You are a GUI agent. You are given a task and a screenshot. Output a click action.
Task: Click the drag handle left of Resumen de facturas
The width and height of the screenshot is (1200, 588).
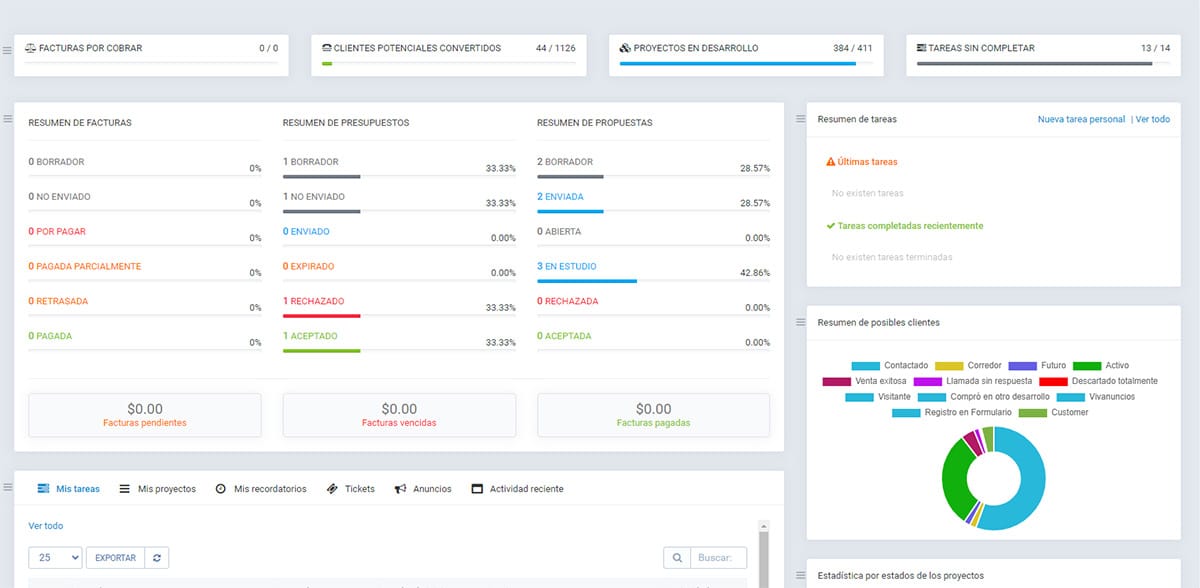[x=8, y=119]
